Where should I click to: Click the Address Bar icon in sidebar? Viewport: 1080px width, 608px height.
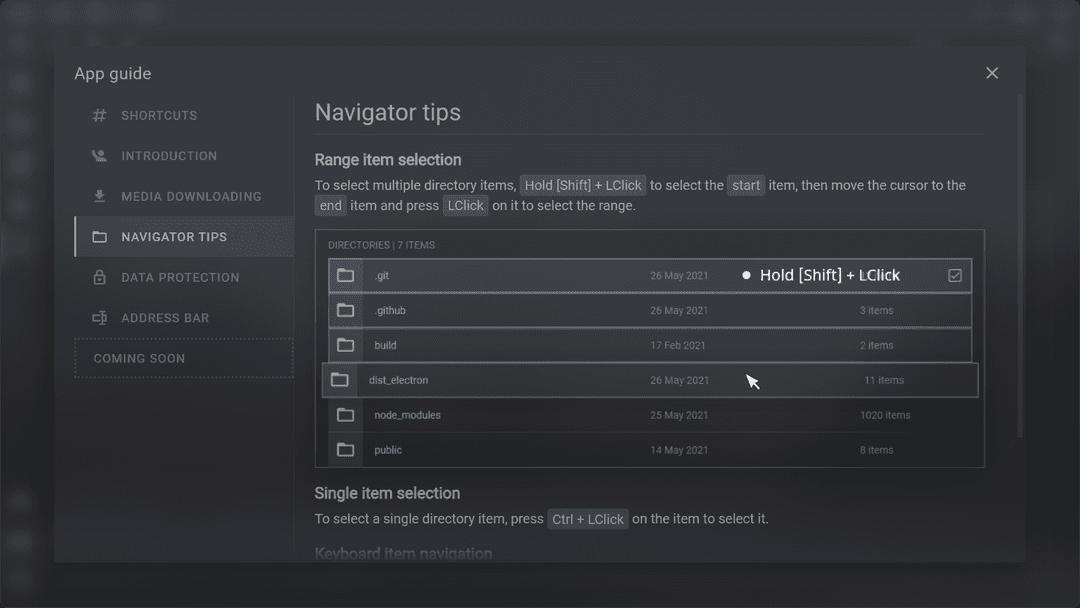[x=99, y=318]
